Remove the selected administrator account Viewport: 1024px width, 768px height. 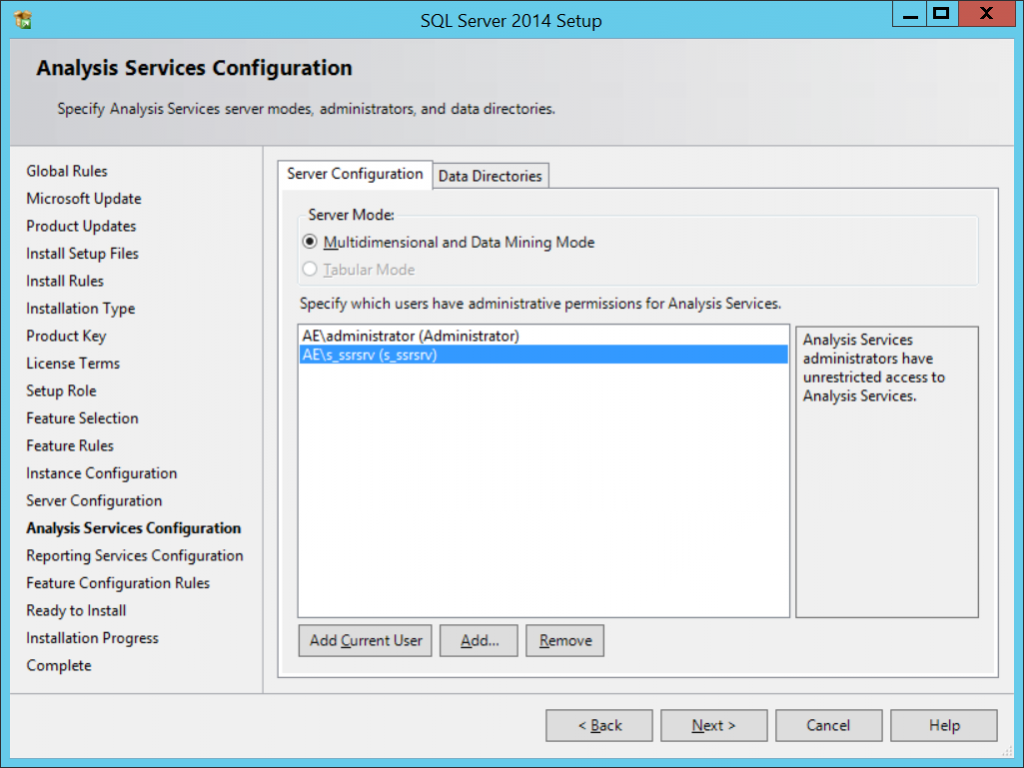[x=564, y=640]
